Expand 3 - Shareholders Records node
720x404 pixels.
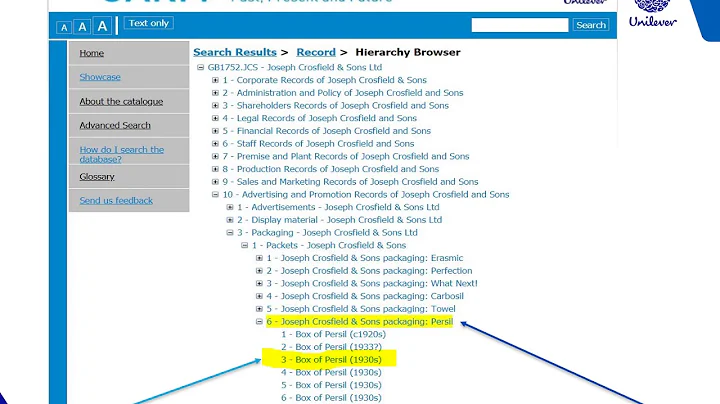(215, 106)
